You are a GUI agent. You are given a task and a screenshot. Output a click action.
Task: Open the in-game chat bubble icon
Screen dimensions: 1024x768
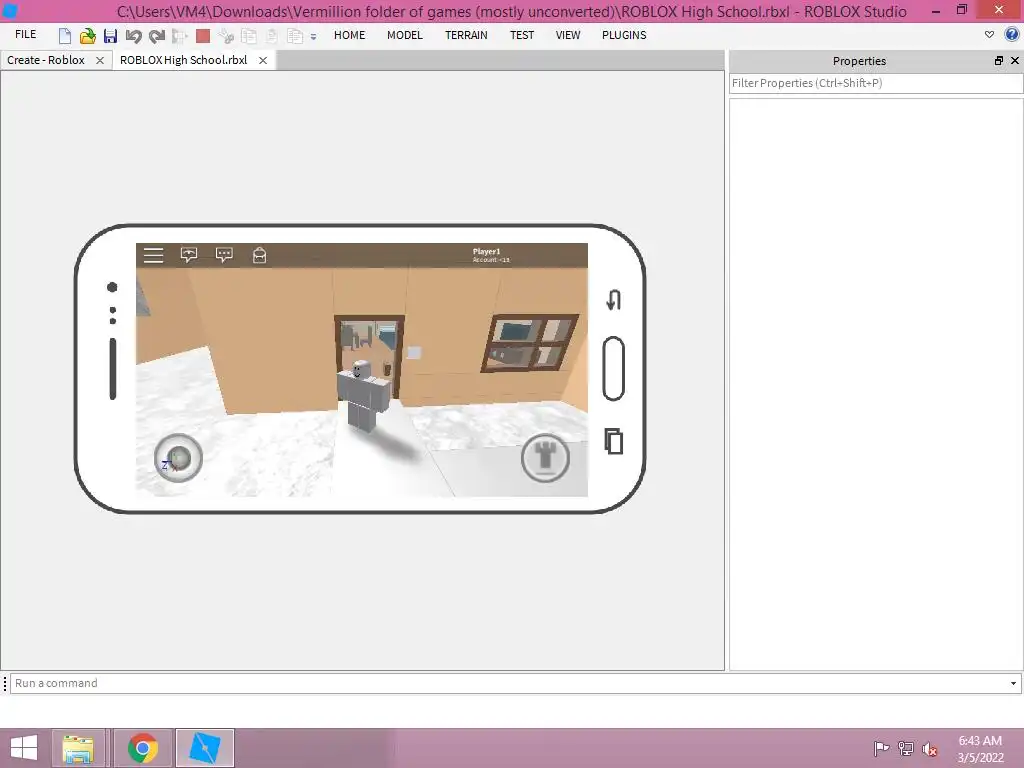[x=189, y=255]
